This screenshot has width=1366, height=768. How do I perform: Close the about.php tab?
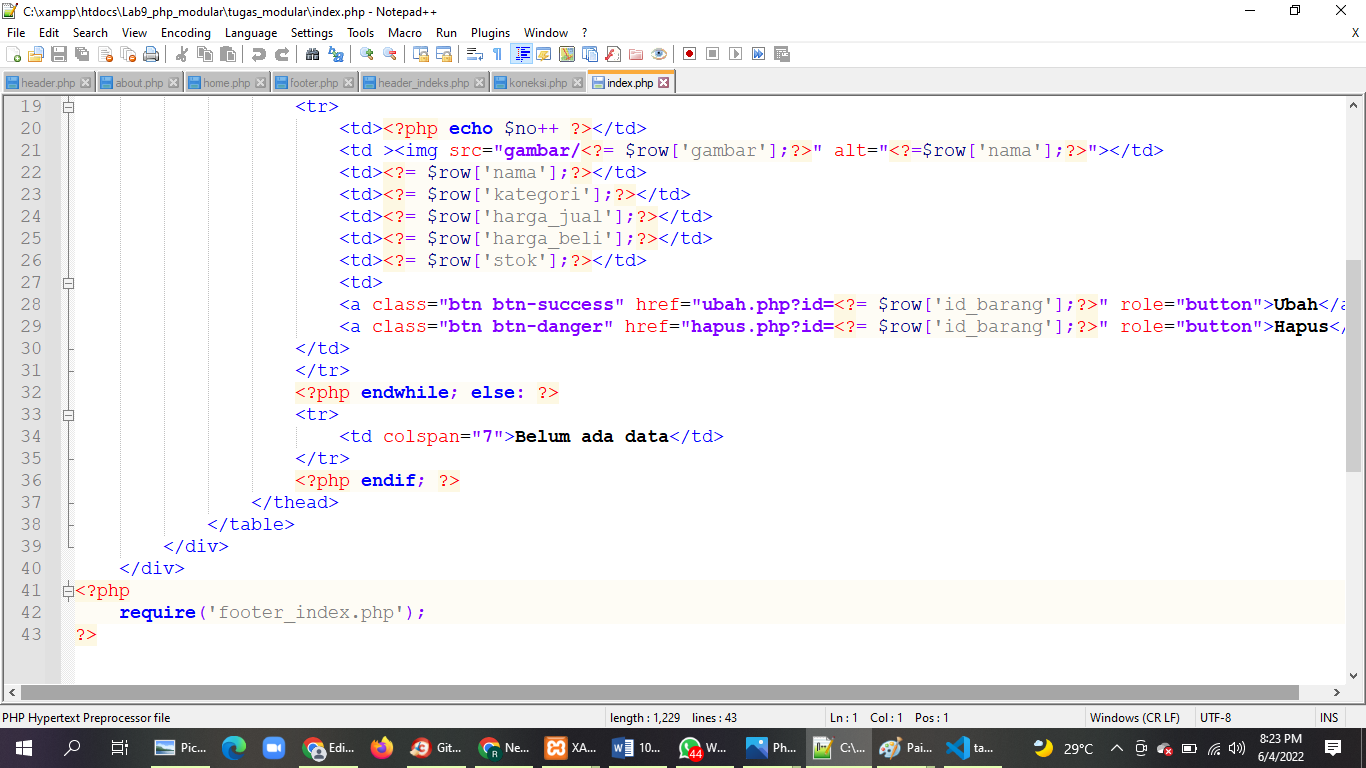[174, 83]
